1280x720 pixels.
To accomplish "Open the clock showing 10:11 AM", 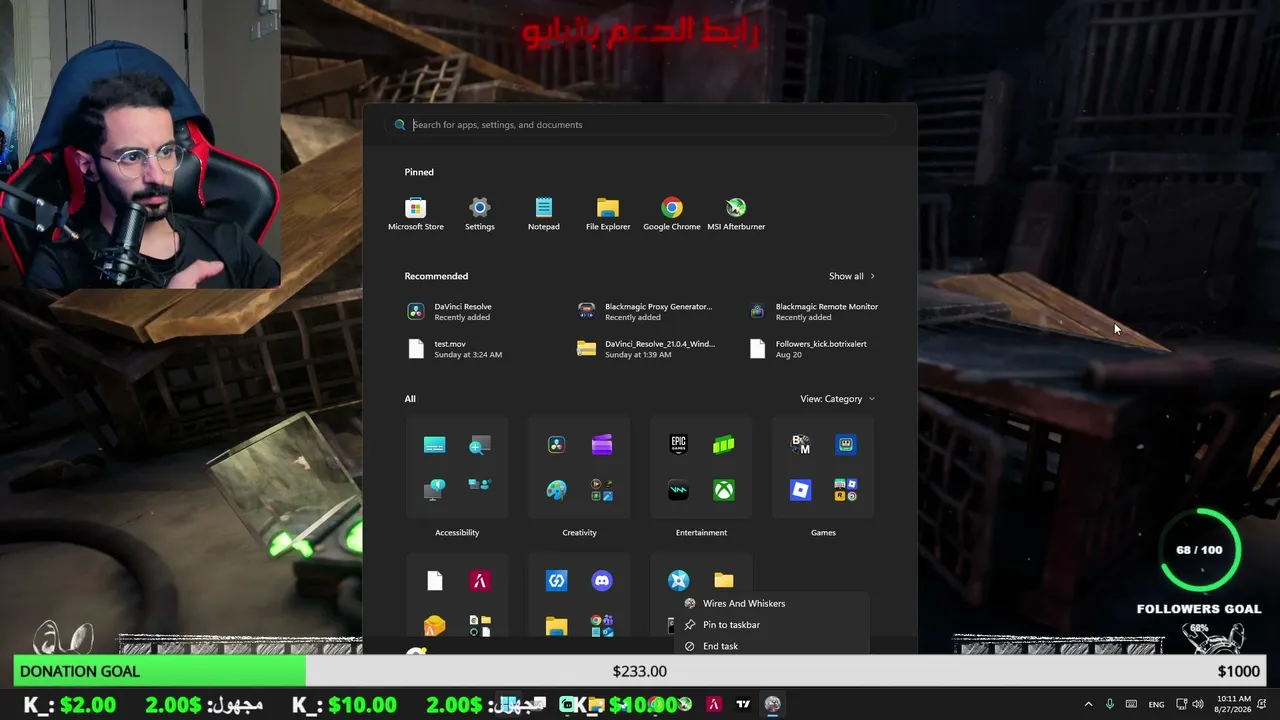I will (x=1234, y=704).
